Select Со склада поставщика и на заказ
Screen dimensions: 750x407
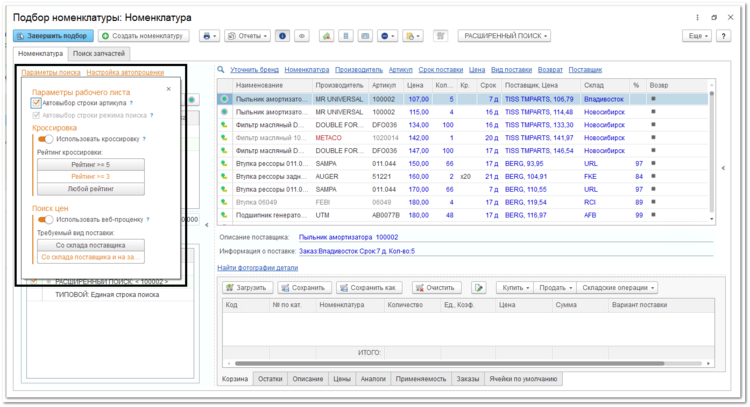click(91, 257)
